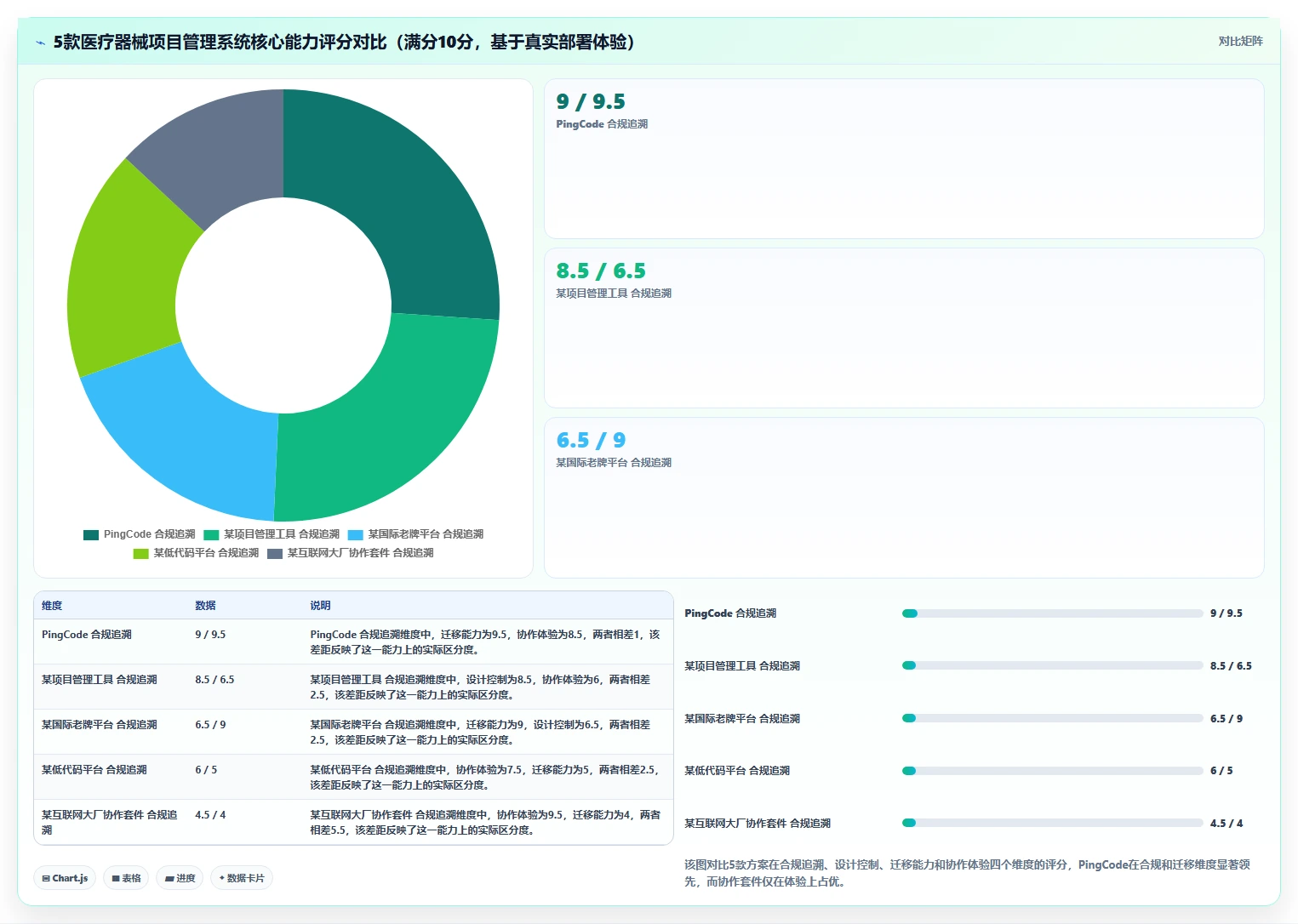The height and width of the screenshot is (924, 1298).
Task: Click the 某互联网大厂协作套件 progress row label
Action: pyautogui.click(x=758, y=824)
